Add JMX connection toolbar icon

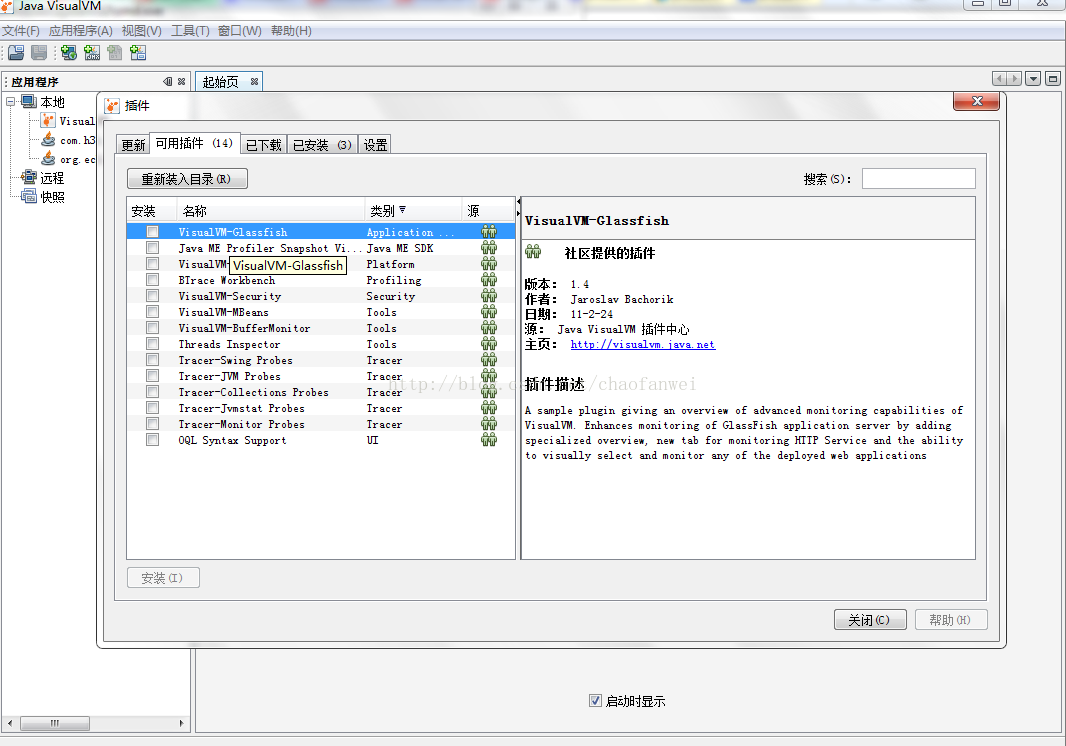(x=92, y=52)
